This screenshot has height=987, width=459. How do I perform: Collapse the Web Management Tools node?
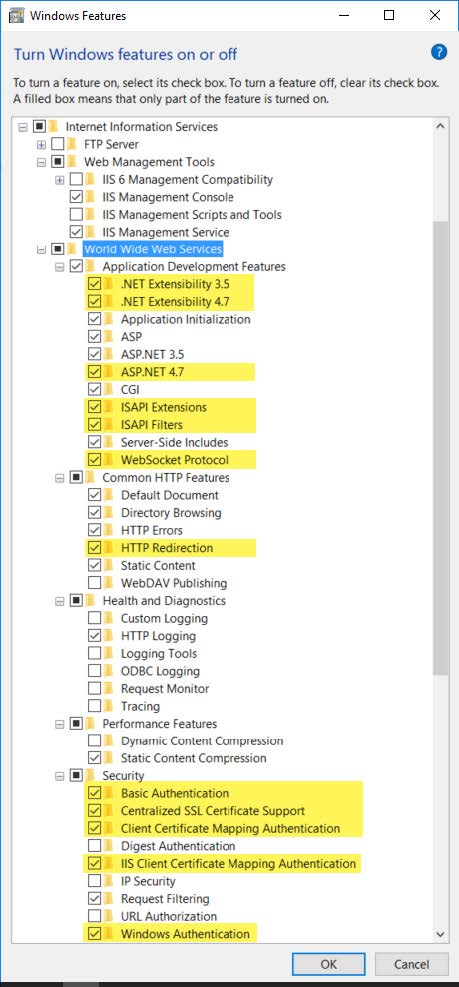(42, 162)
